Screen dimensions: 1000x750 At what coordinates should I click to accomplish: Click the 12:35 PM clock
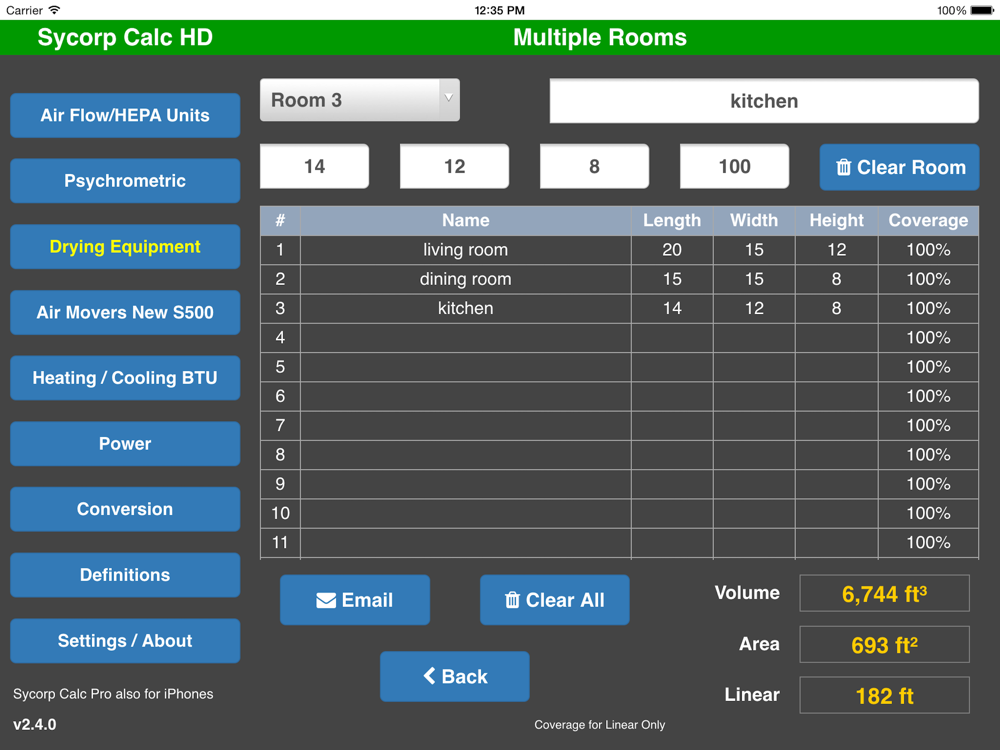[499, 10]
